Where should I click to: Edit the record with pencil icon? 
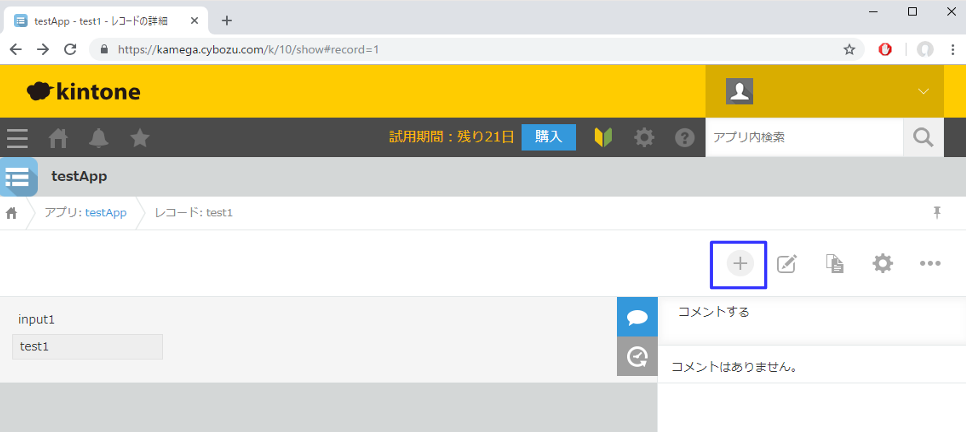pos(786,264)
